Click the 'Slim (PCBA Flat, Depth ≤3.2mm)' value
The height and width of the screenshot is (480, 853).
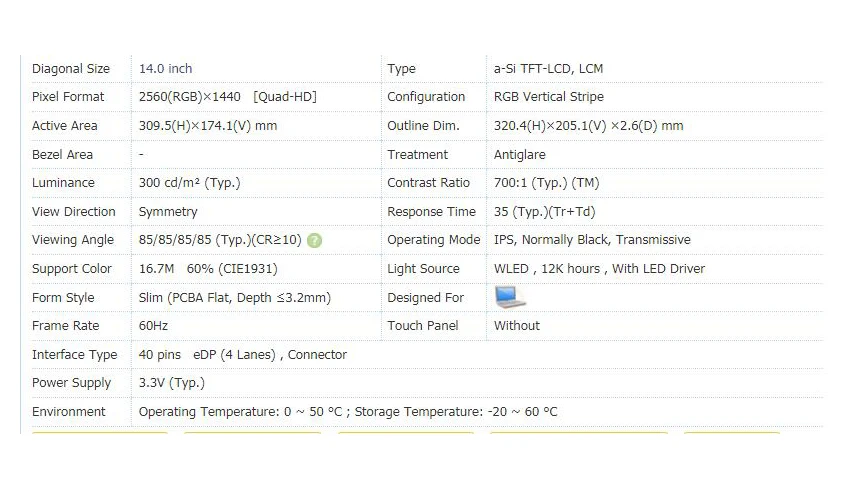point(234,298)
